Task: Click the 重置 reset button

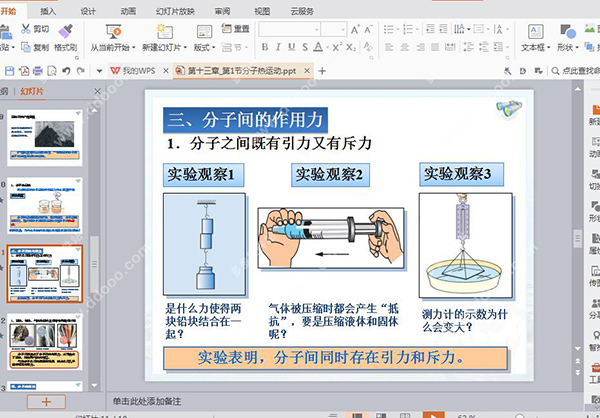Action: [x=236, y=29]
